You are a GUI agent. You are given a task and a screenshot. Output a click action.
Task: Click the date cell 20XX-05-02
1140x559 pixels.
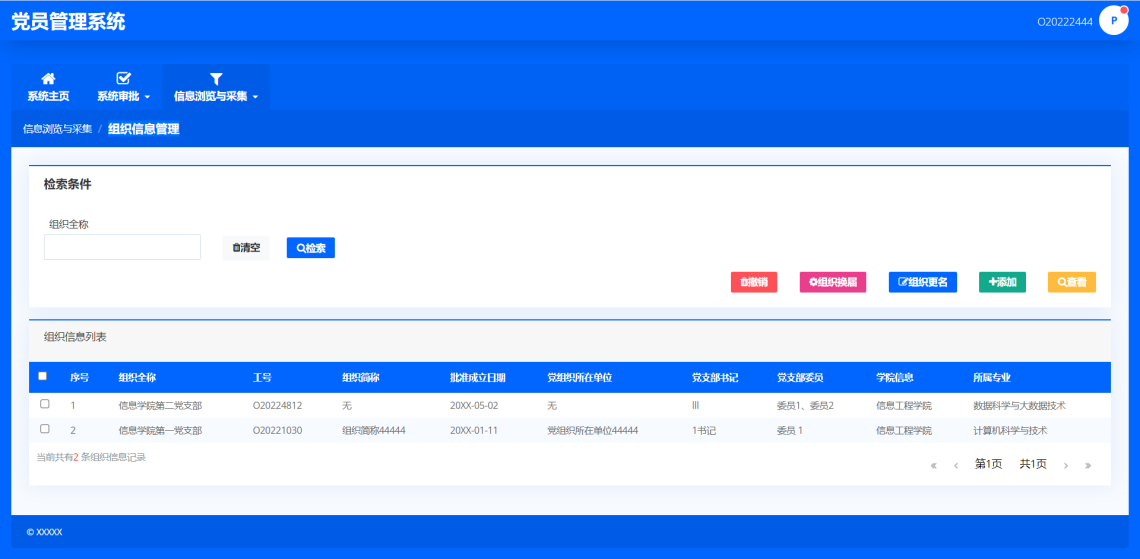[474, 405]
